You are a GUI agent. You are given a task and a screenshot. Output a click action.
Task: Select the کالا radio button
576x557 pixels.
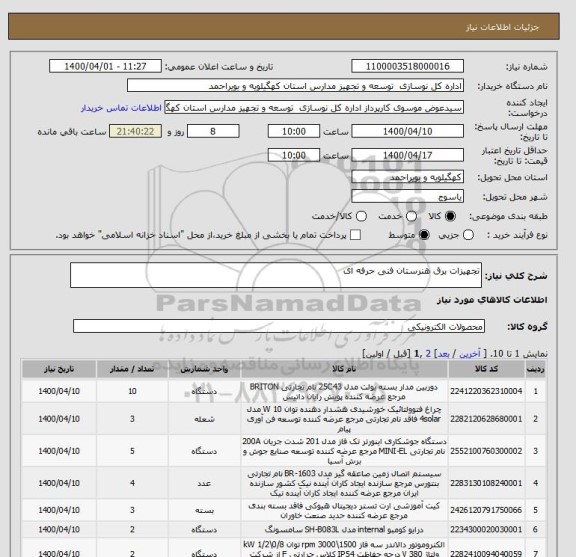[450, 216]
